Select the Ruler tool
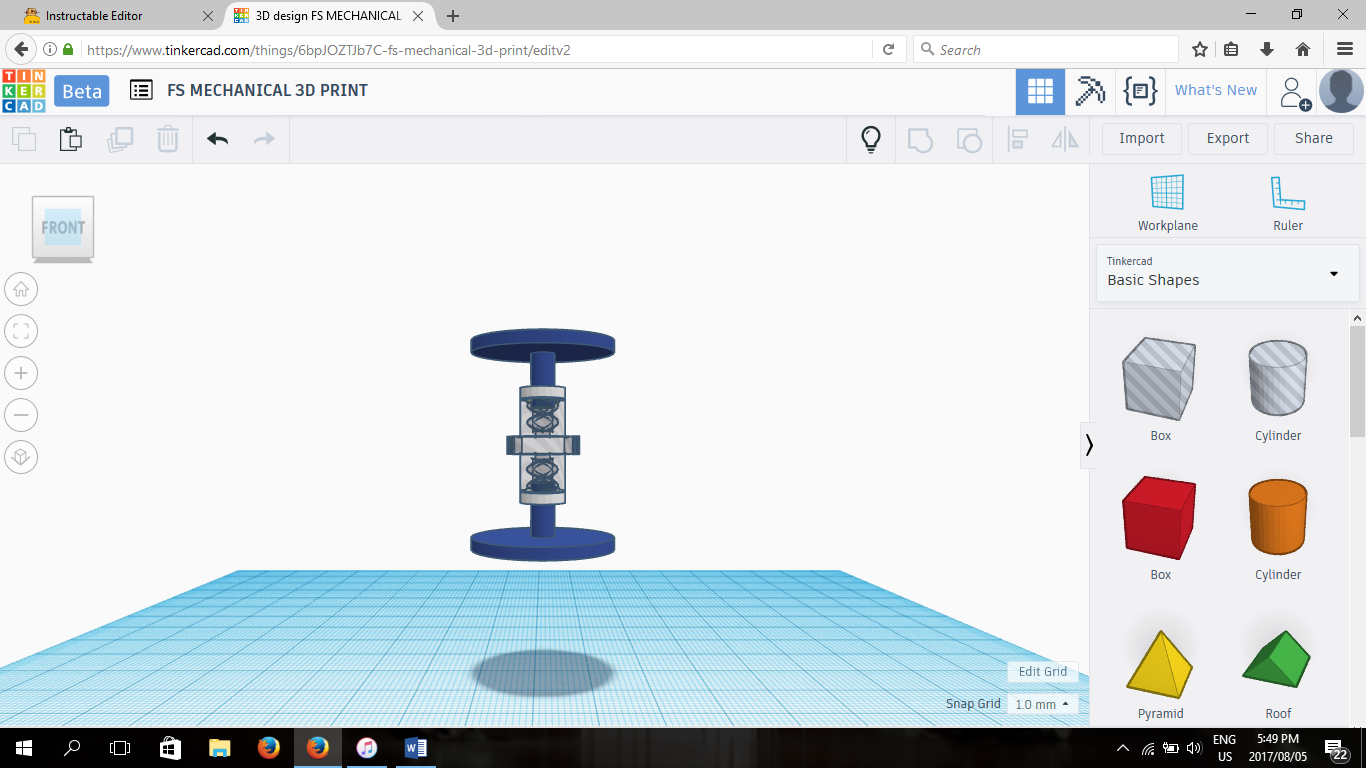Screen dimensions: 1366x768 click(x=1288, y=203)
